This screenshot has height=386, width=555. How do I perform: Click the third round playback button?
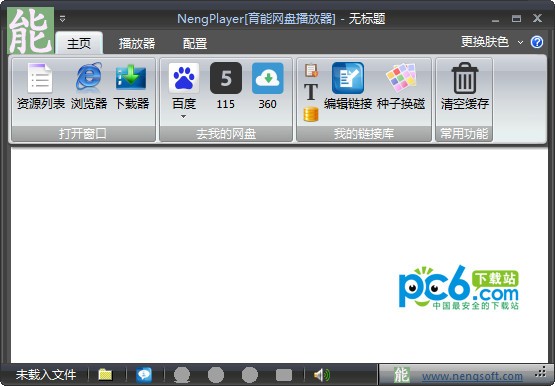(250, 375)
